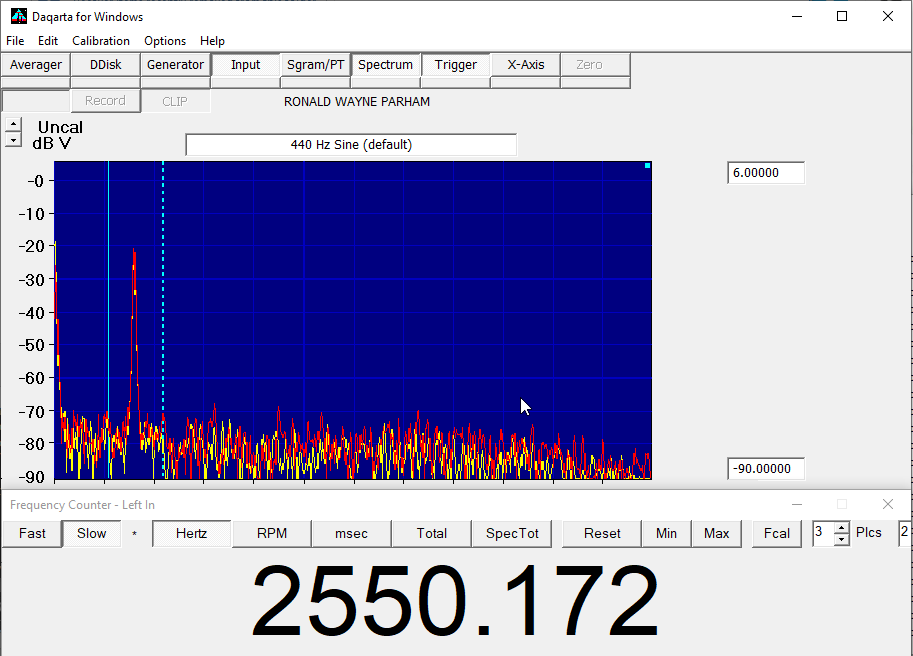Image resolution: width=913 pixels, height=656 pixels.
Task: Open the Calibration menu
Action: coord(100,41)
